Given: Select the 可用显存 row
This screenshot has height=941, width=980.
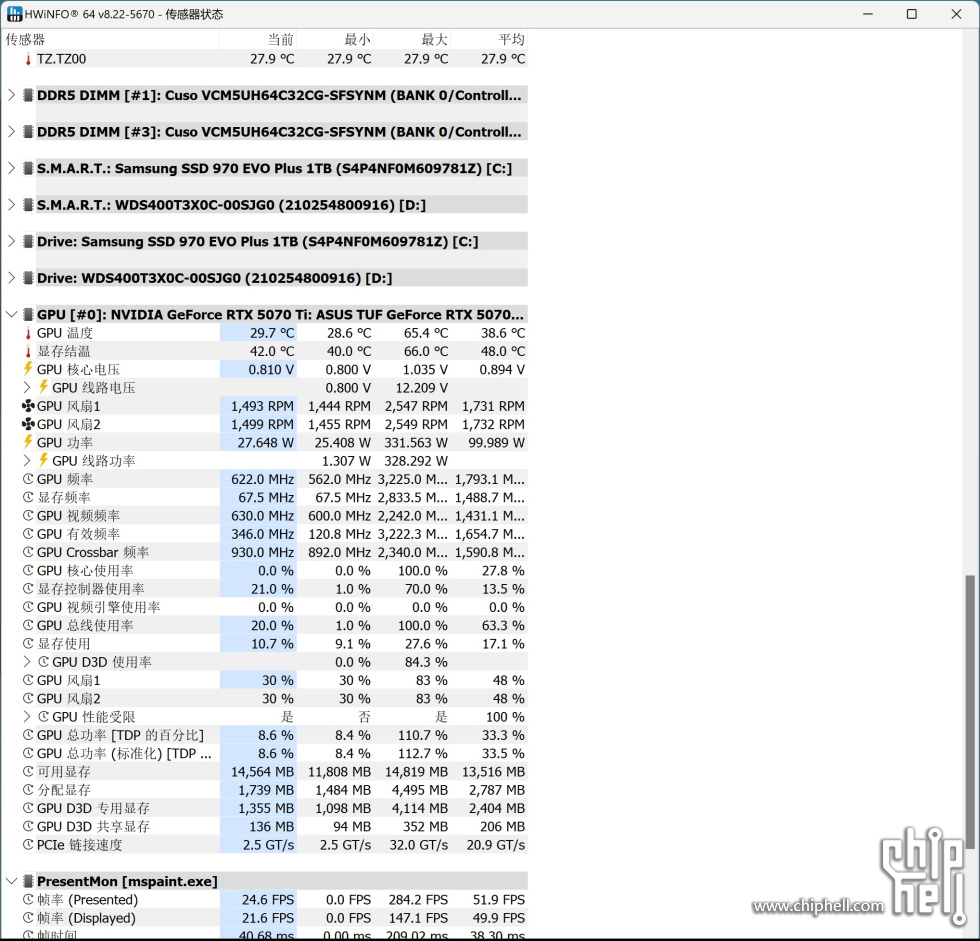Looking at the screenshot, I should pyautogui.click(x=274, y=772).
